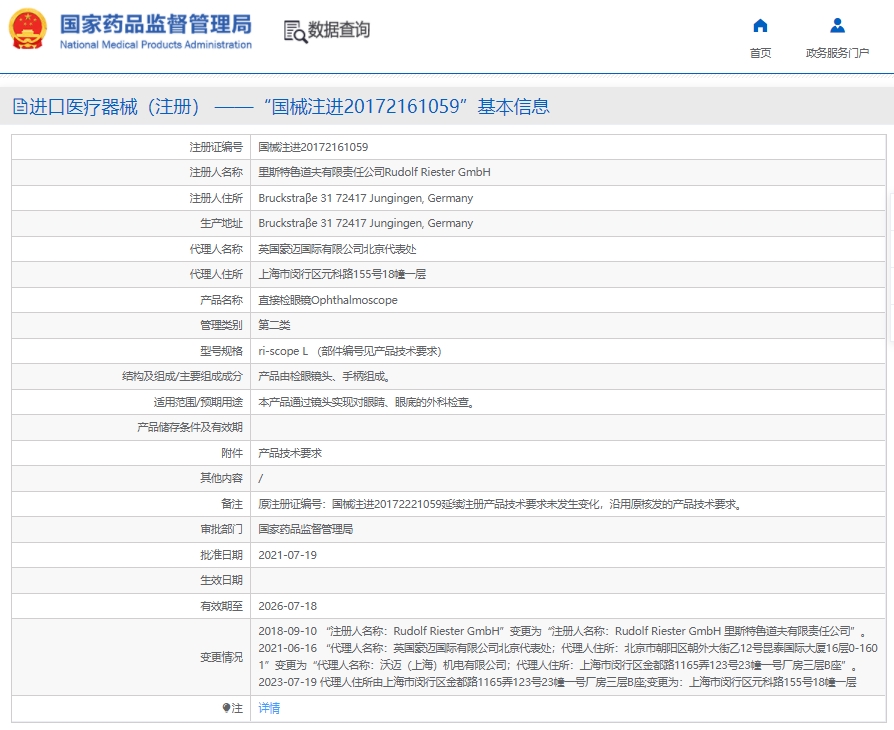894x730 pixels.
Task: Click registration number 国械注进20172161059 cell
Action: point(313,147)
